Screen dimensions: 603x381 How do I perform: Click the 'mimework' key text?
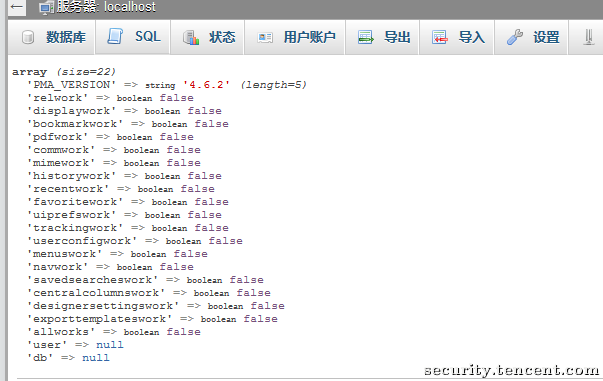61,163
